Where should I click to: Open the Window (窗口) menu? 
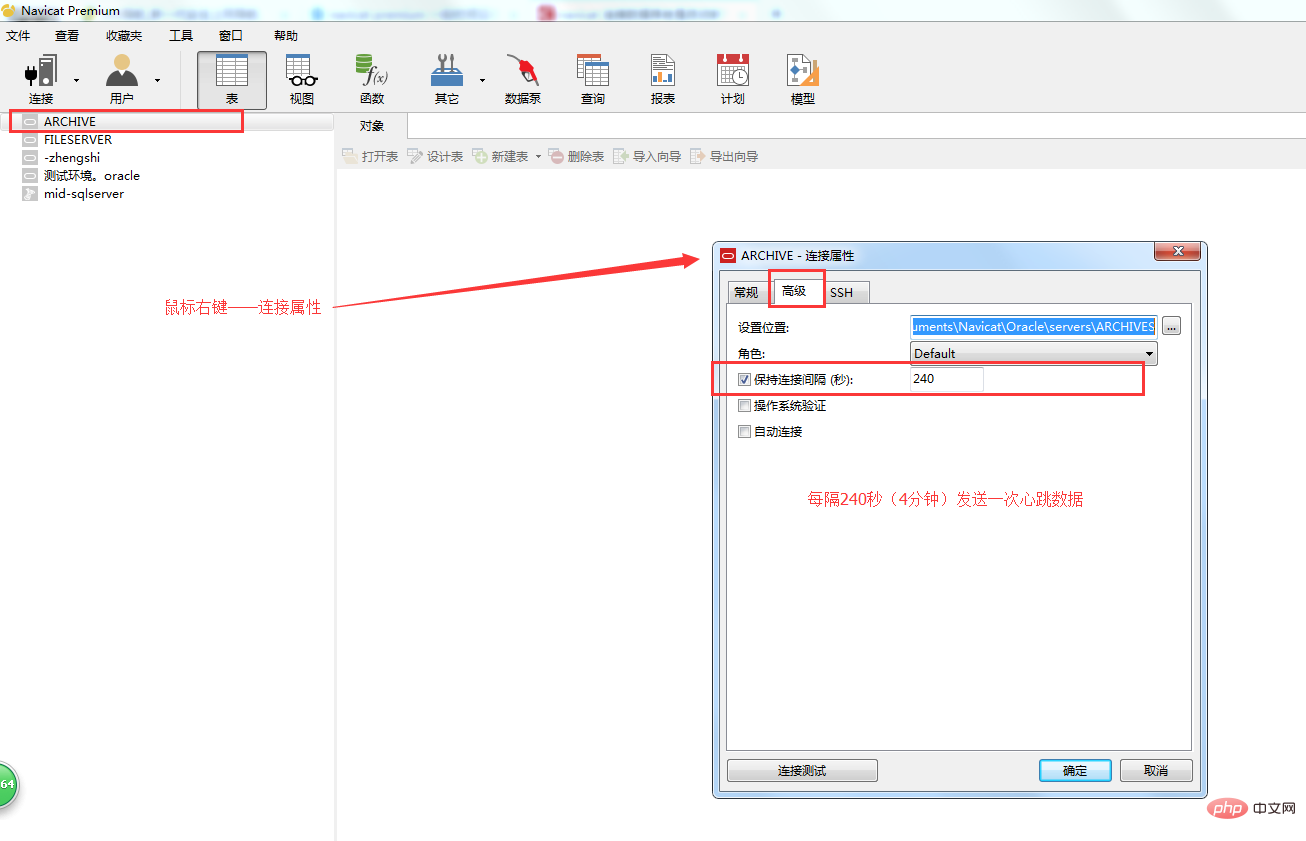231,35
